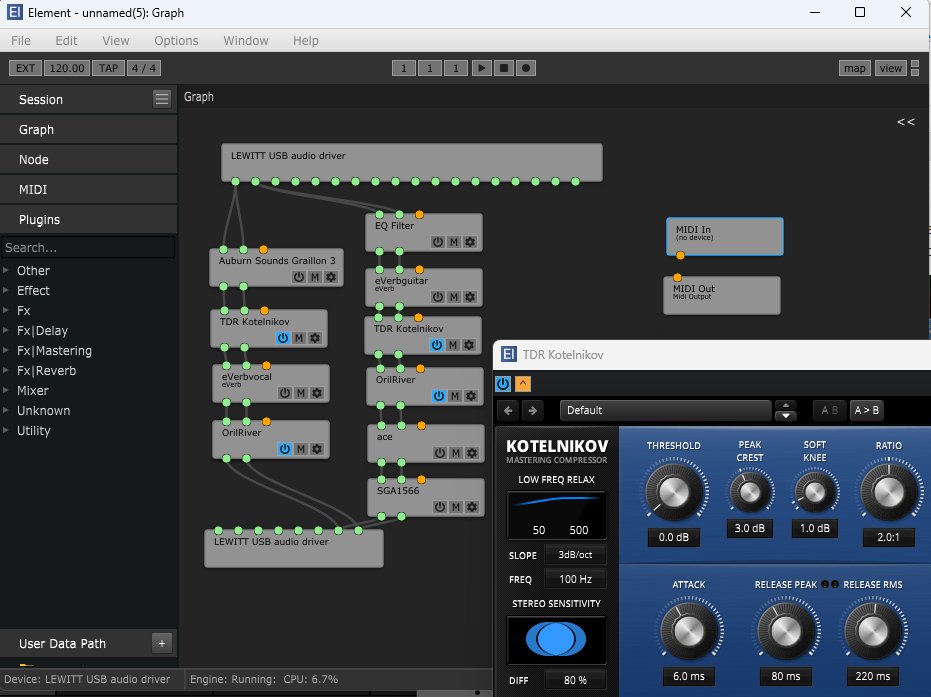Toggle power on SGA1566 node
Screen dimensions: 931x697
coord(439,507)
